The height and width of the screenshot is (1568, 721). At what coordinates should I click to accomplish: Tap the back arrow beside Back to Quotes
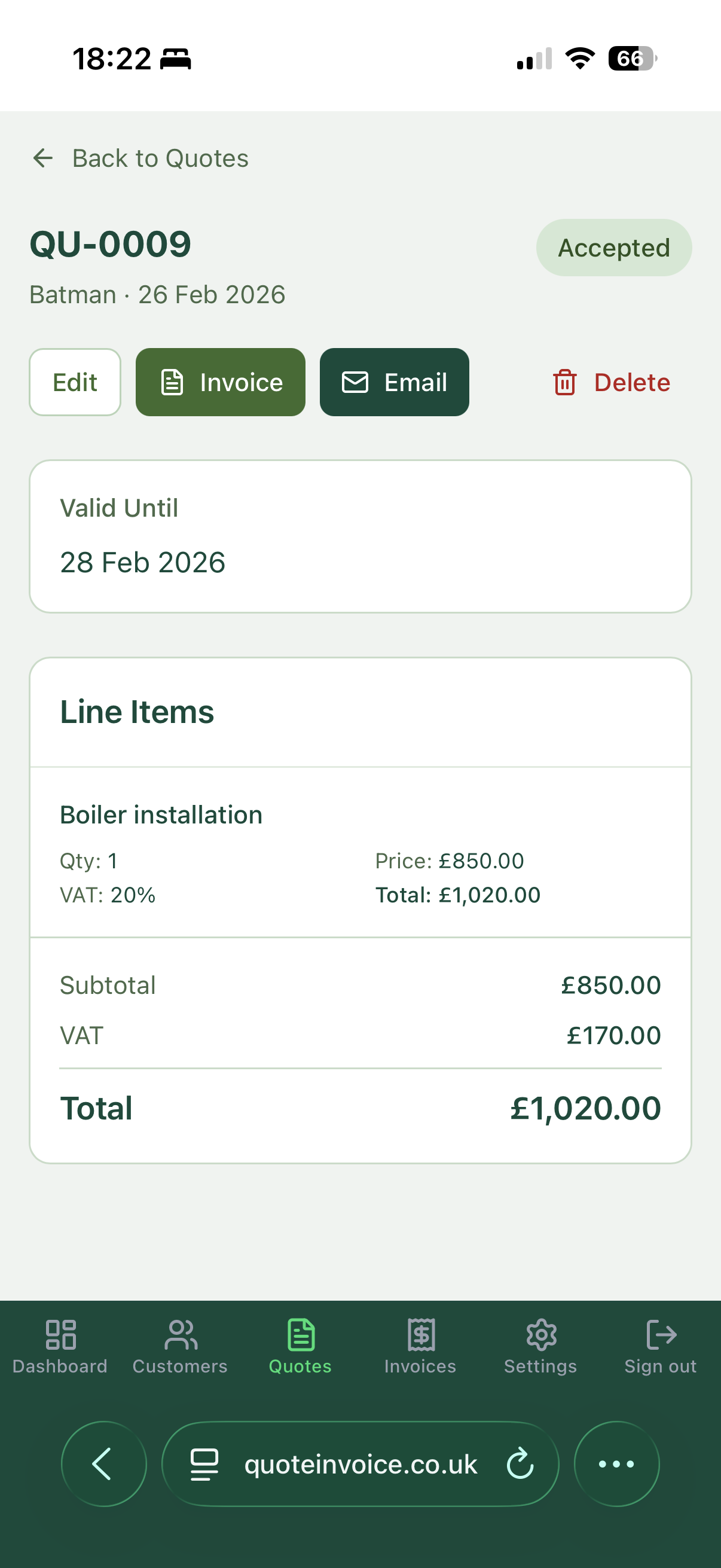(42, 158)
